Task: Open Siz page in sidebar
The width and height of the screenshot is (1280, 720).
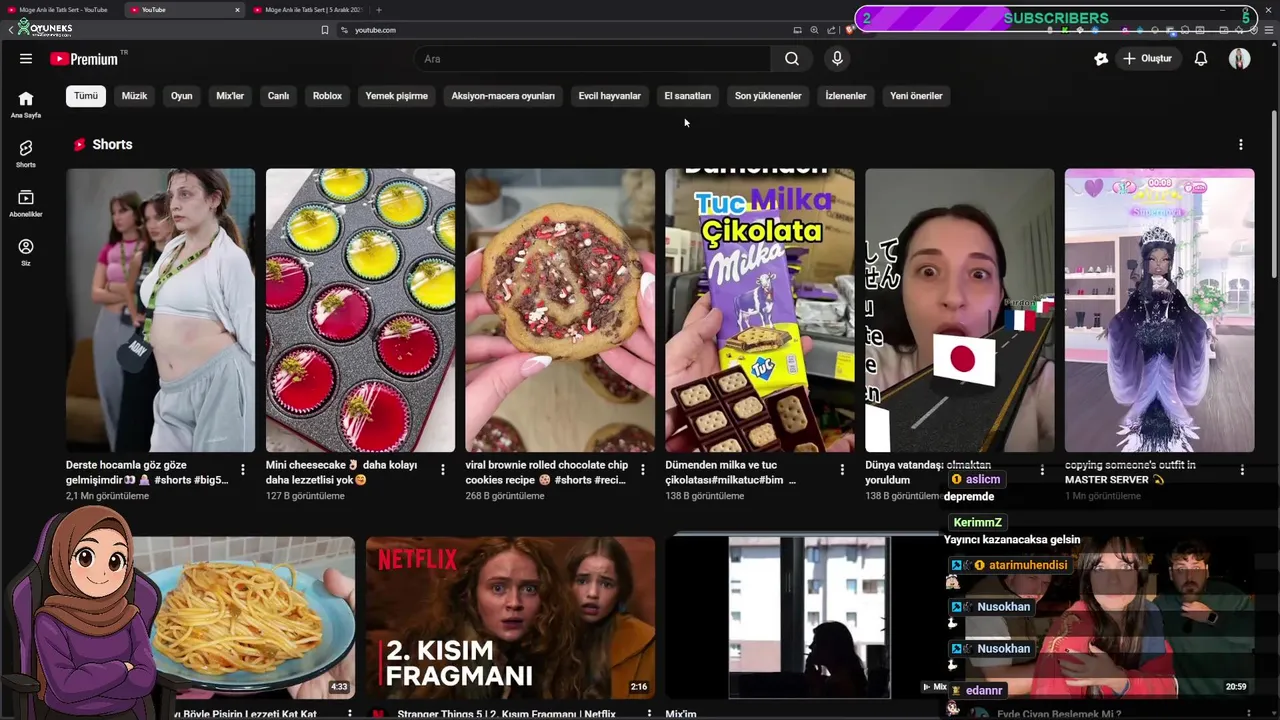Action: click(26, 252)
